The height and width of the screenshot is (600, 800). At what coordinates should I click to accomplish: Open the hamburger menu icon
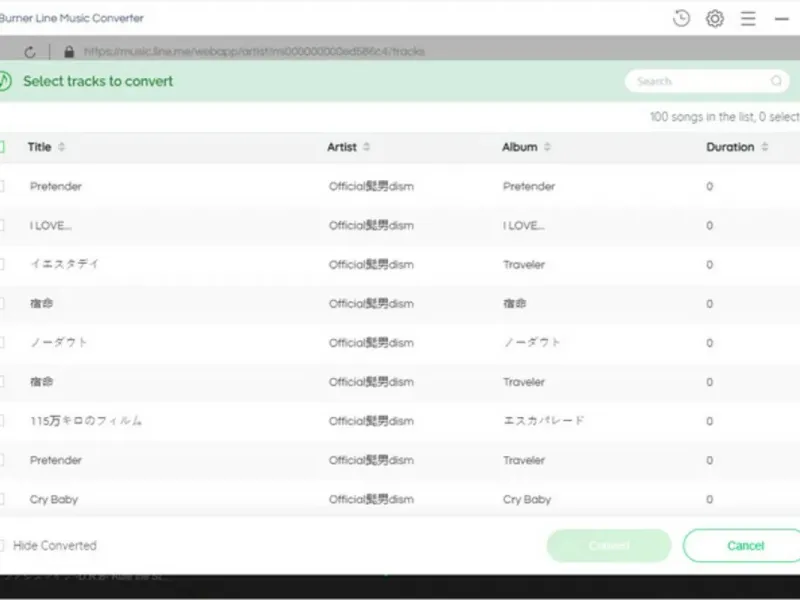tap(748, 19)
